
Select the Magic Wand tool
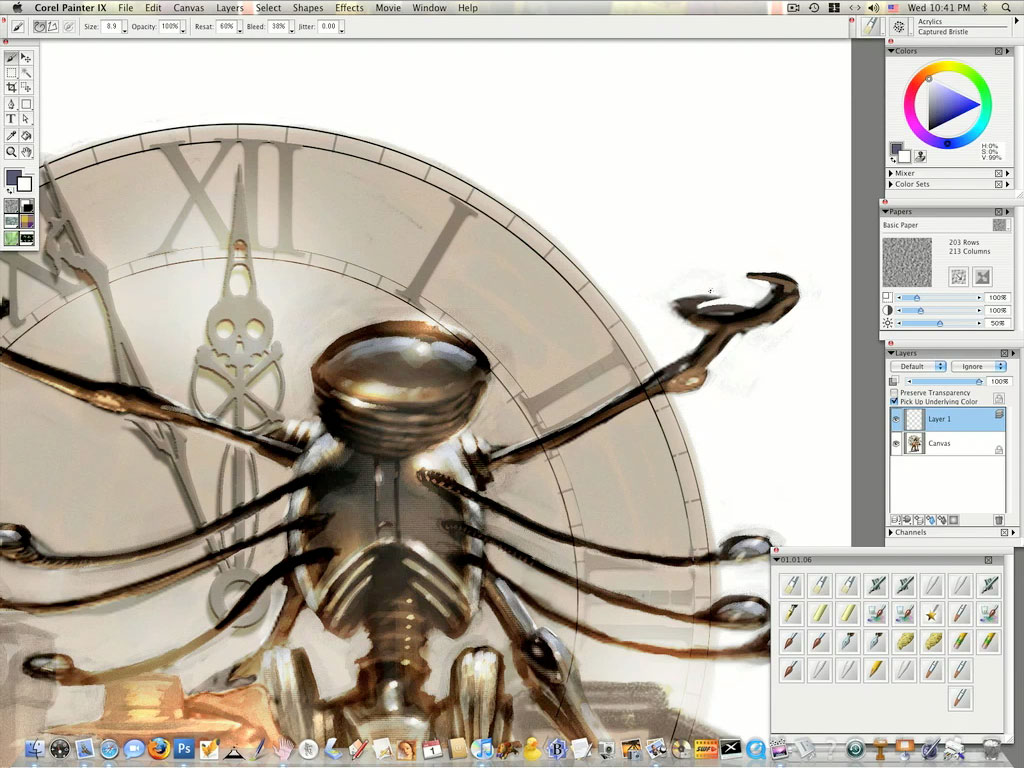pos(26,73)
